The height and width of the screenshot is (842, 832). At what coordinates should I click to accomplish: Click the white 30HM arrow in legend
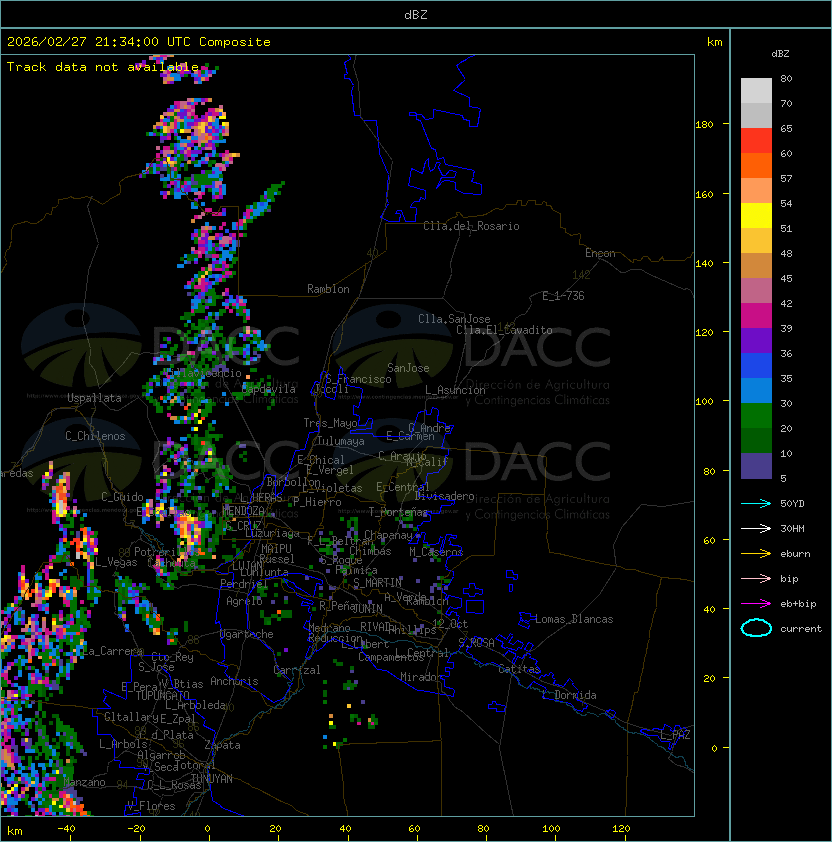click(756, 528)
